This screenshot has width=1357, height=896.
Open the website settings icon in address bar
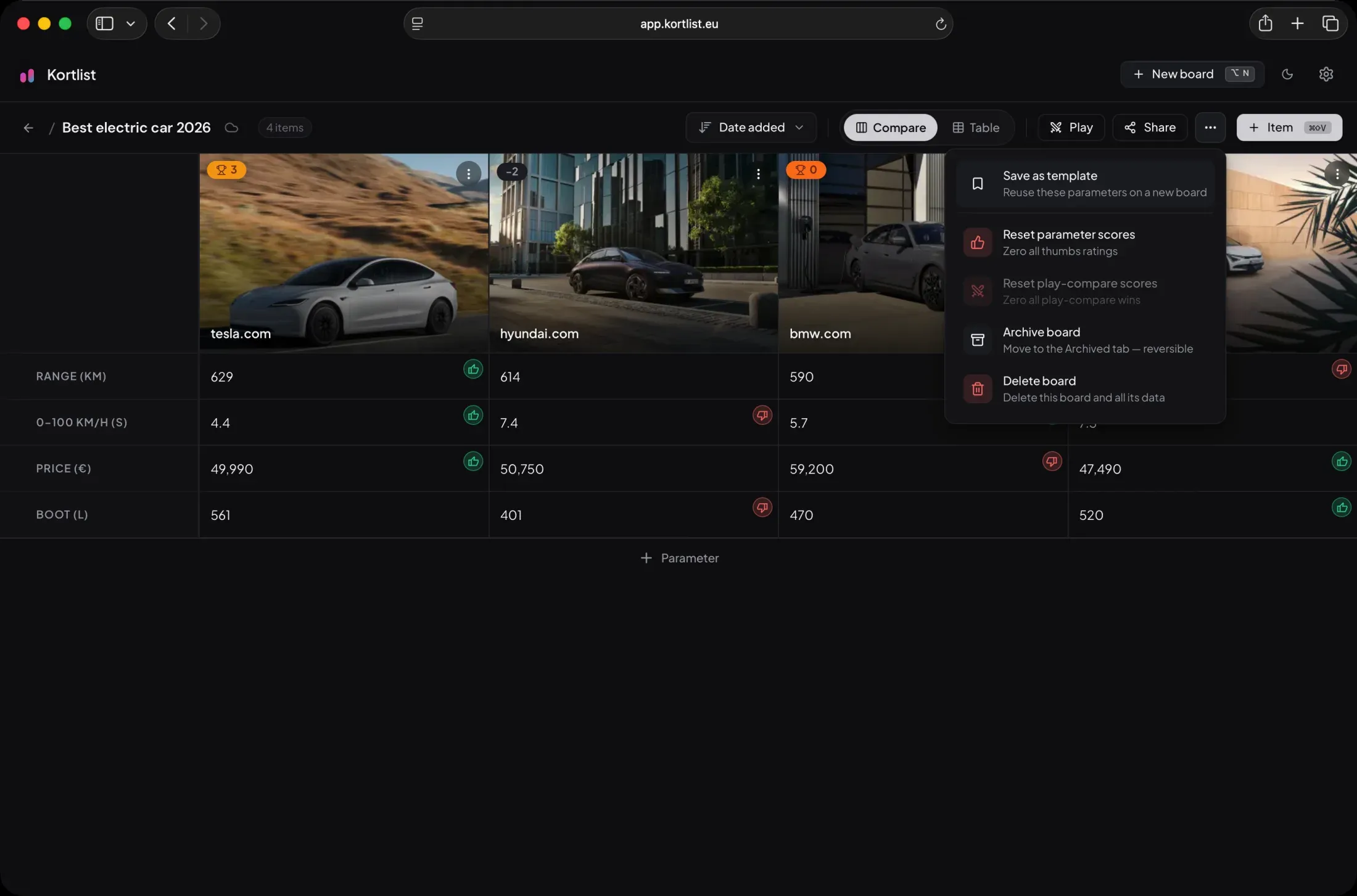coord(418,23)
